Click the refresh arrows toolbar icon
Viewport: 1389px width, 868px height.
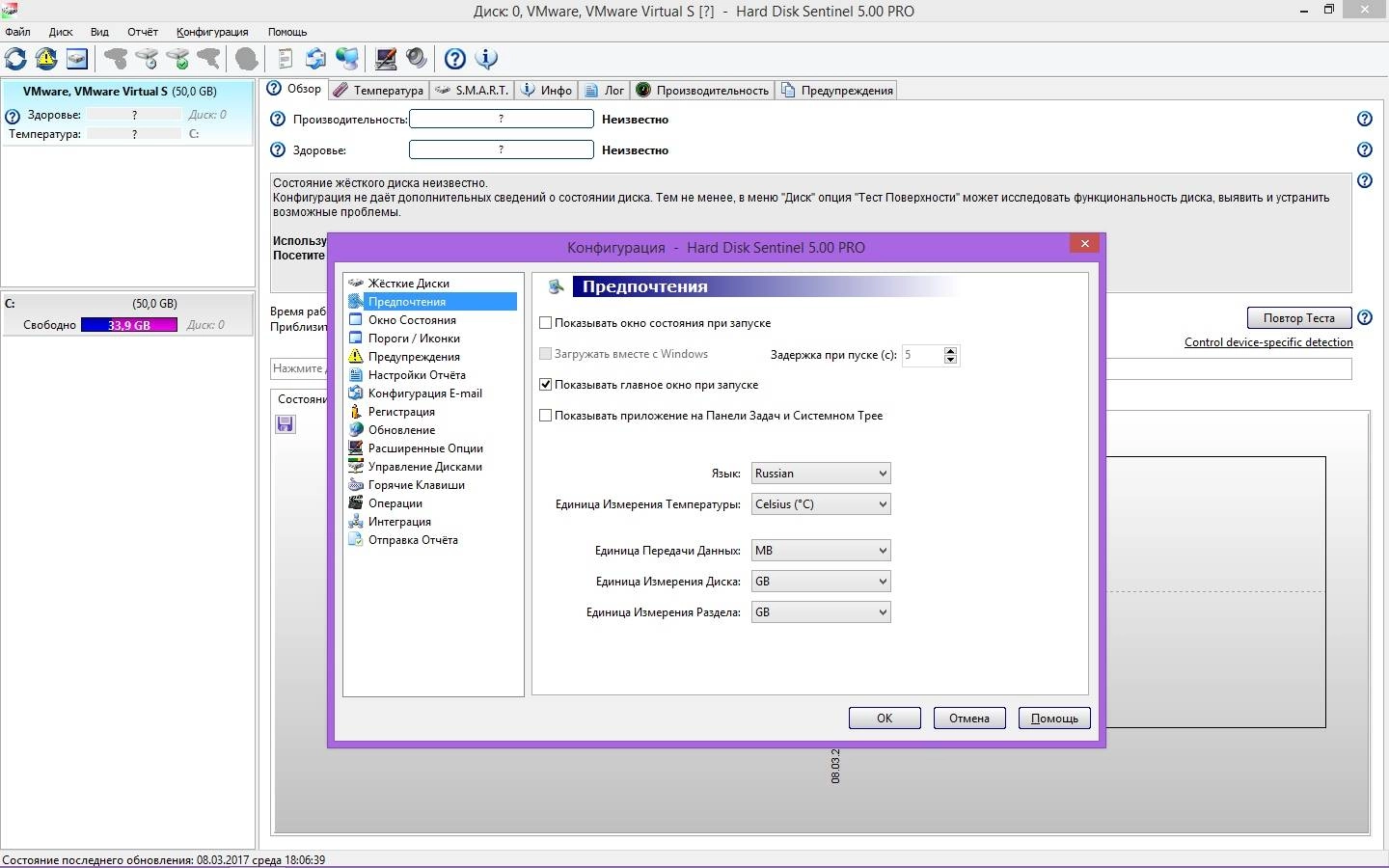(16, 59)
